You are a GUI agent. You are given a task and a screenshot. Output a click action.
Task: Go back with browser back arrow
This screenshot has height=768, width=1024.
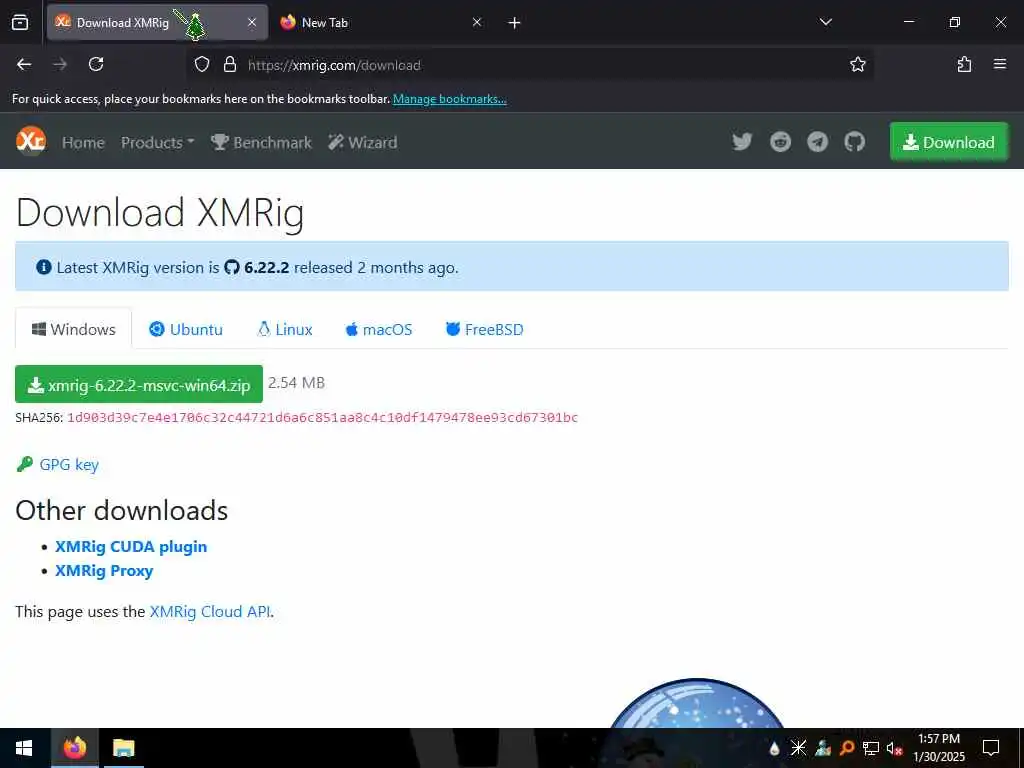pyautogui.click(x=24, y=64)
